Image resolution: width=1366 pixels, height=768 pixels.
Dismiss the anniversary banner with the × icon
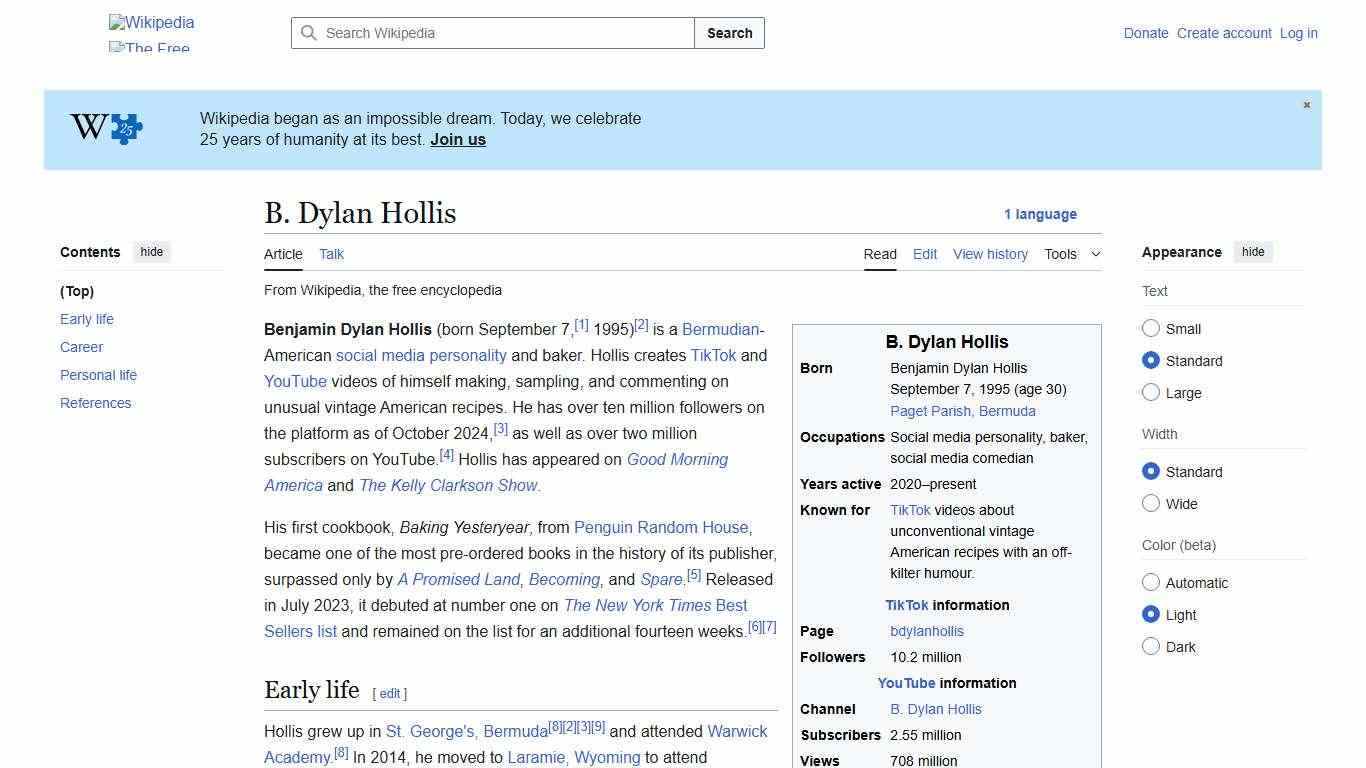[x=1306, y=104]
